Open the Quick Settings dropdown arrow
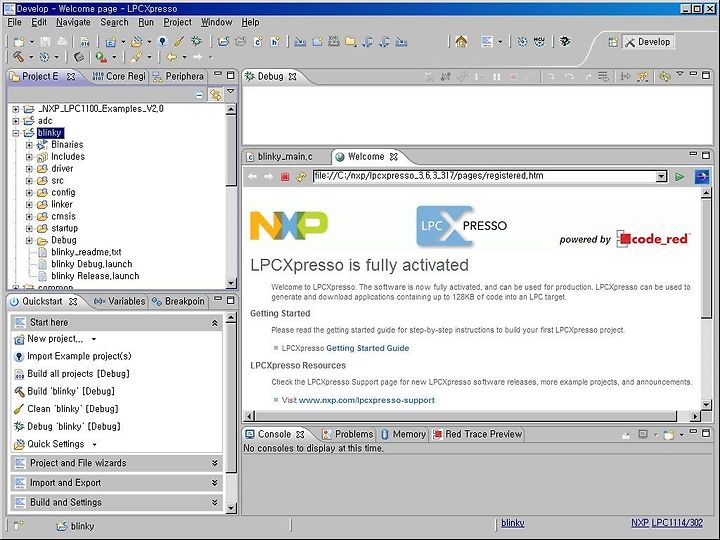This screenshot has width=720, height=540. tap(94, 444)
